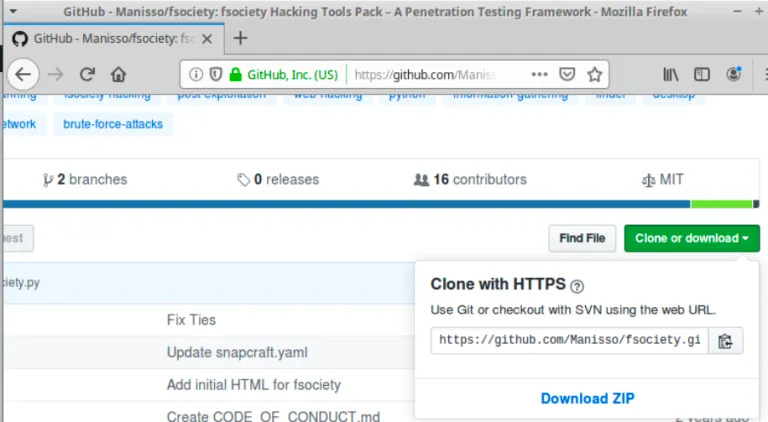Show tracking protection shield info
Image resolution: width=768 pixels, height=422 pixels.
tap(216, 74)
